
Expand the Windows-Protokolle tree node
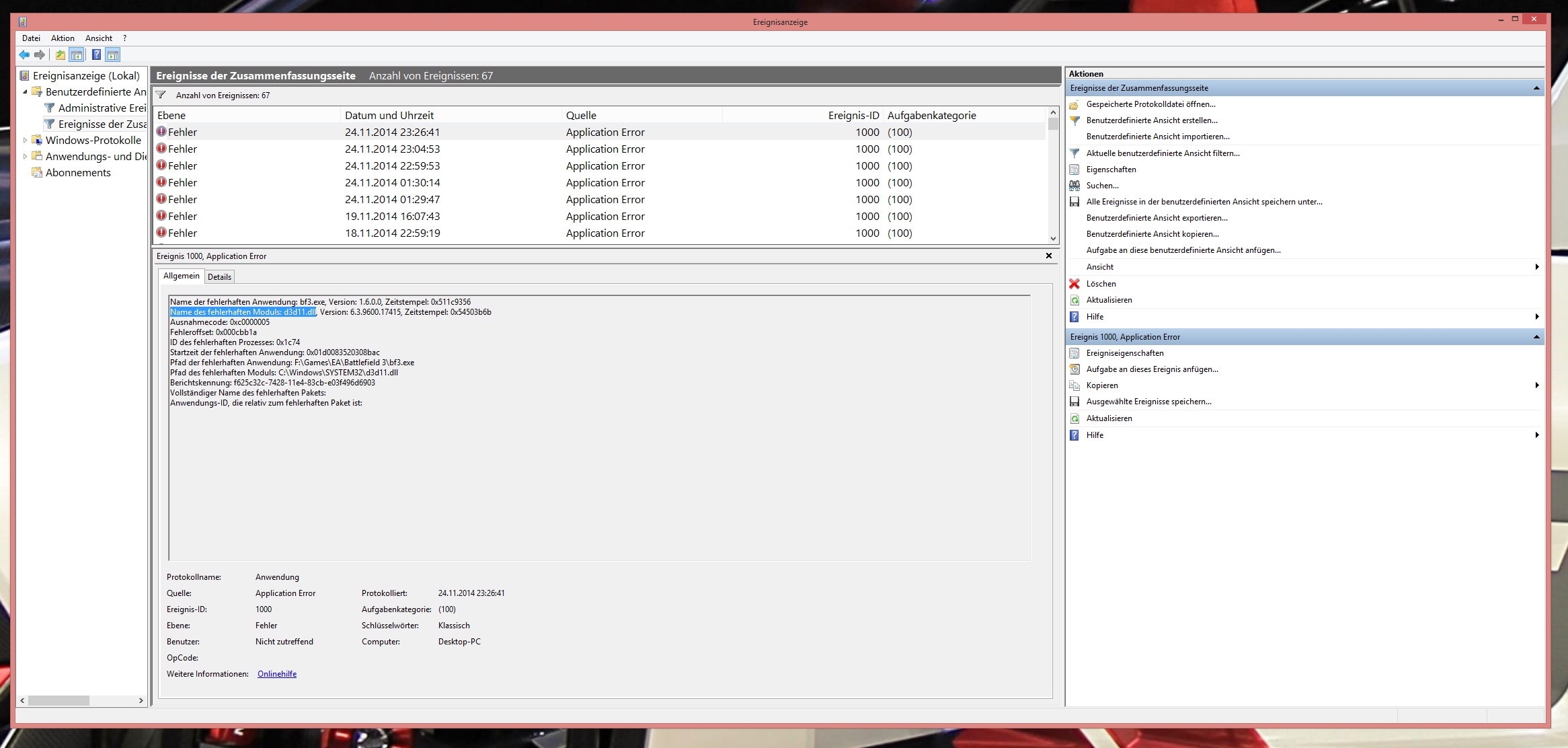(26, 141)
